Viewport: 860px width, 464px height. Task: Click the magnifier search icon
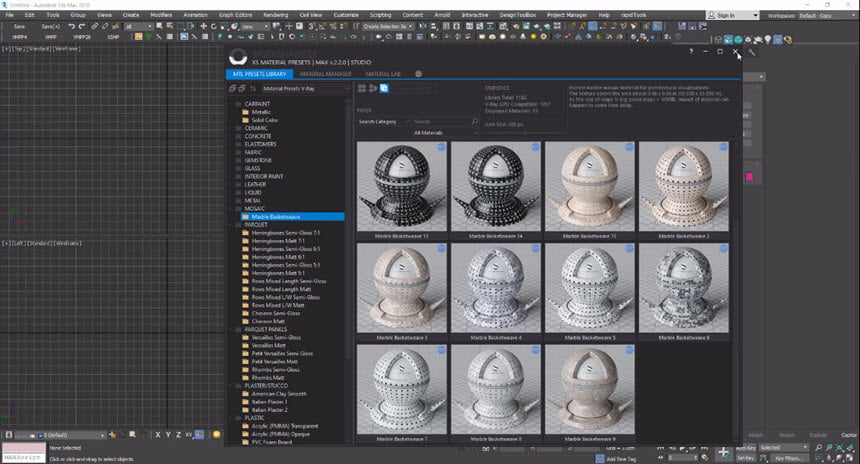(475, 121)
